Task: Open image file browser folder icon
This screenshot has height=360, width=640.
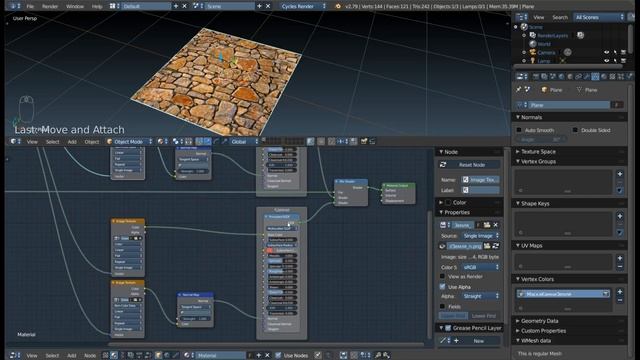Action: [x=487, y=246]
